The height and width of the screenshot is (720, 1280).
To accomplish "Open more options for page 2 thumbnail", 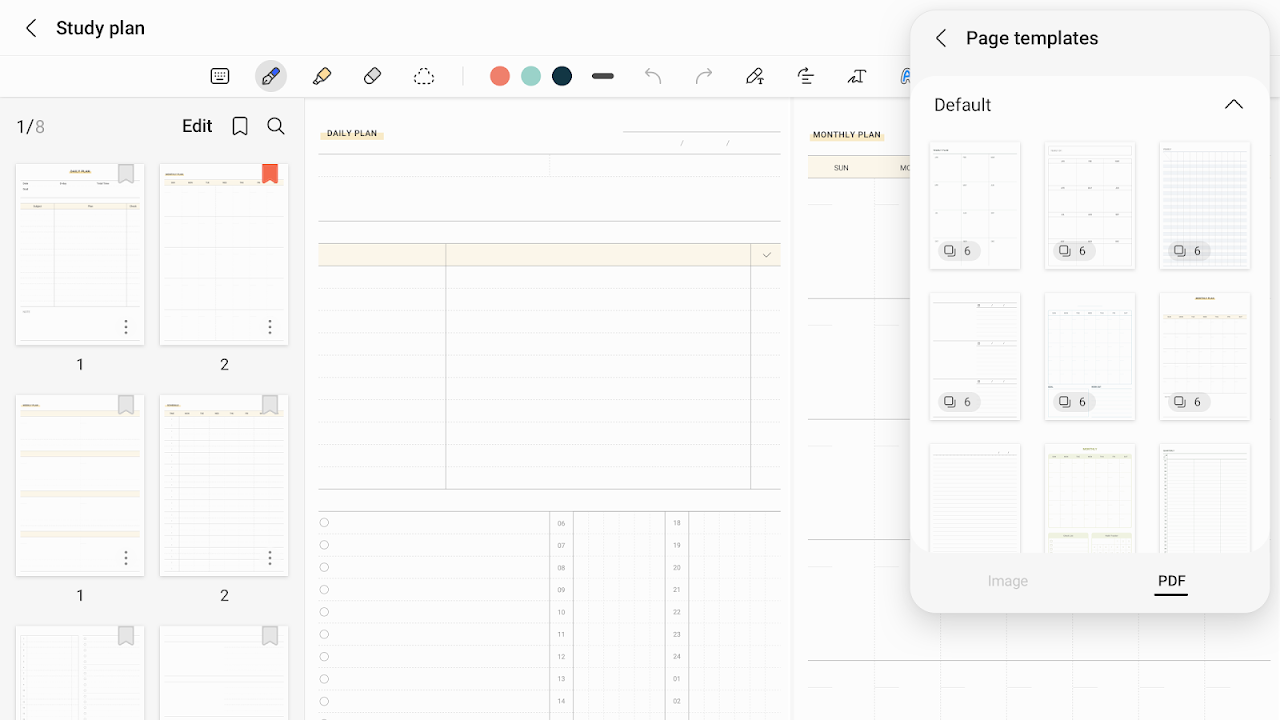I will click(269, 327).
